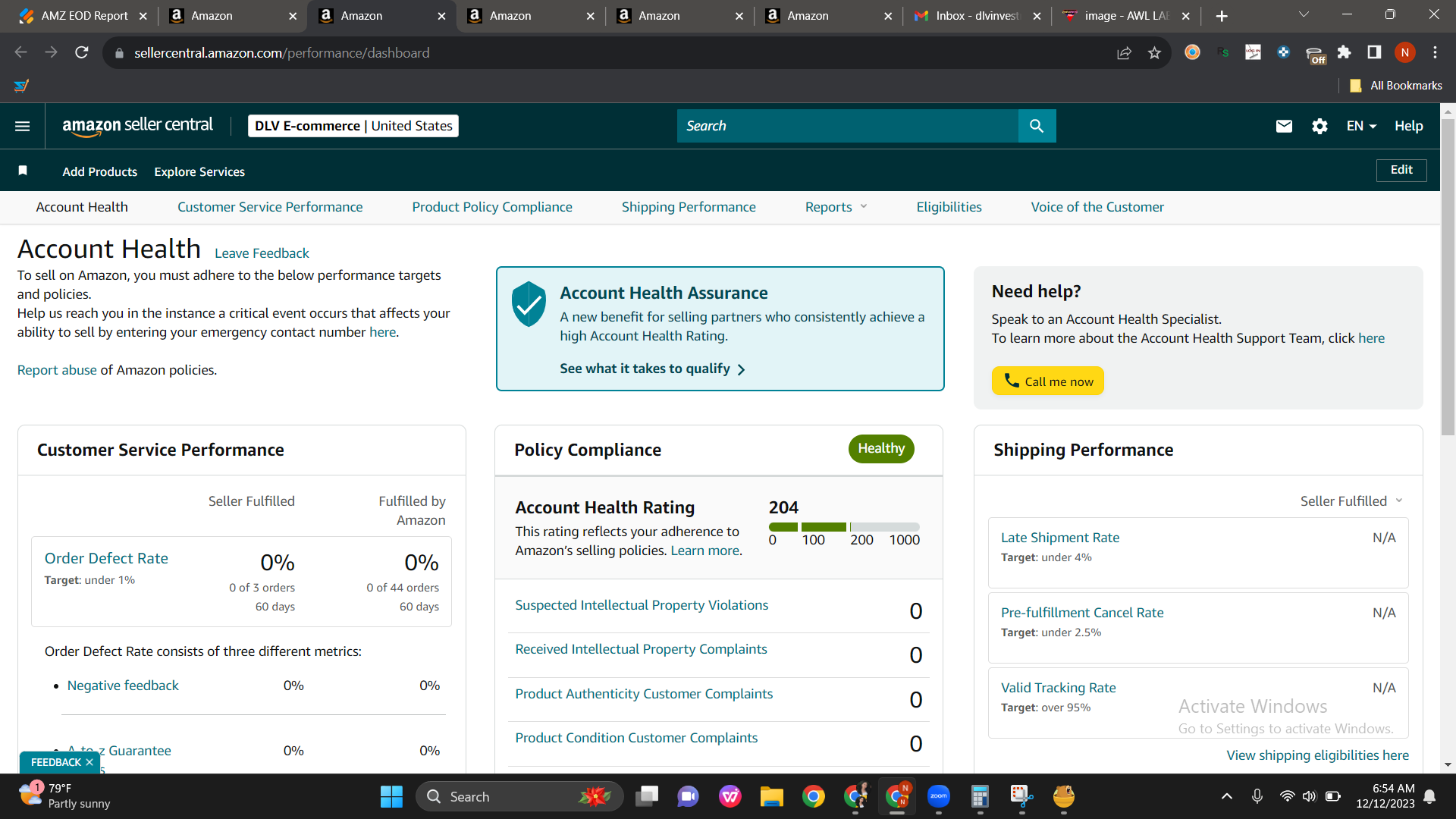Open the notifications bell in tray
This screenshot has width=1456, height=819.
[1429, 796]
